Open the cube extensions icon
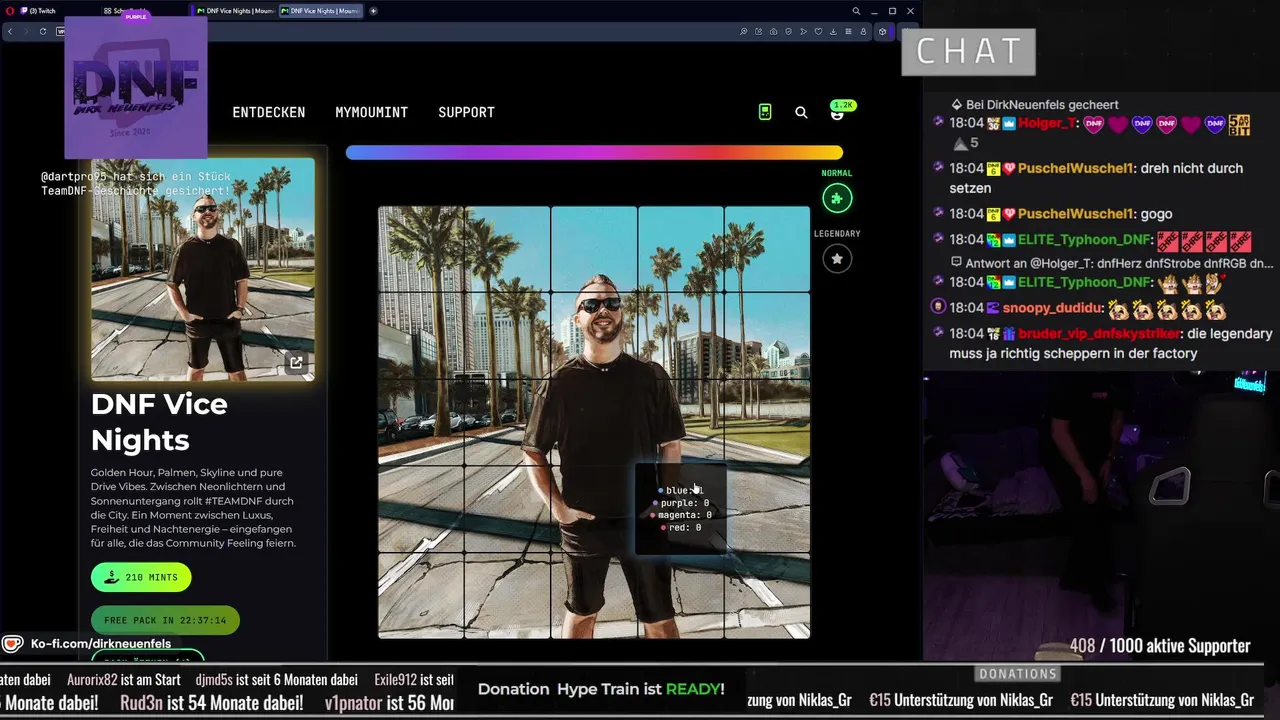 pyautogui.click(x=882, y=31)
